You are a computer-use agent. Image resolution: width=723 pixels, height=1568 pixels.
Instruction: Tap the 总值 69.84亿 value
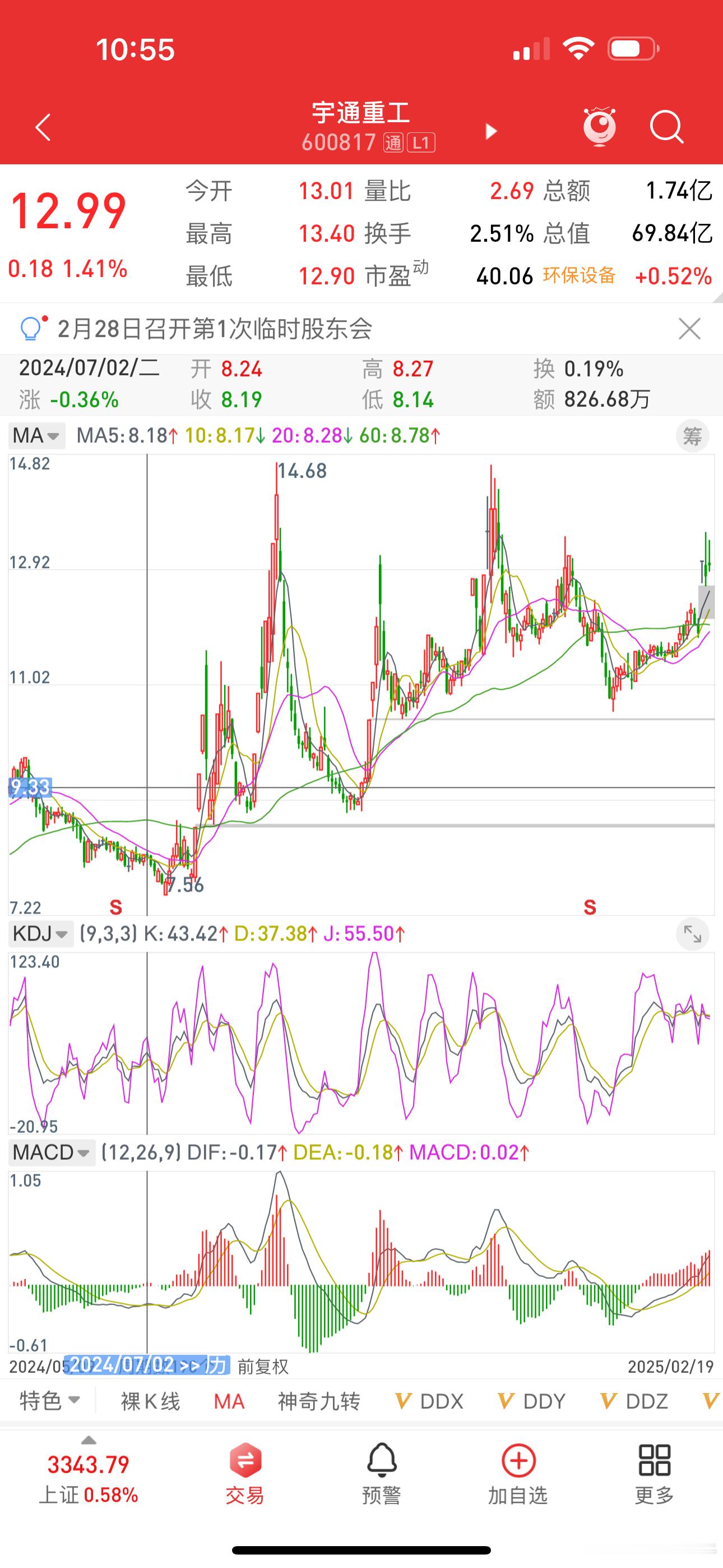point(672,233)
